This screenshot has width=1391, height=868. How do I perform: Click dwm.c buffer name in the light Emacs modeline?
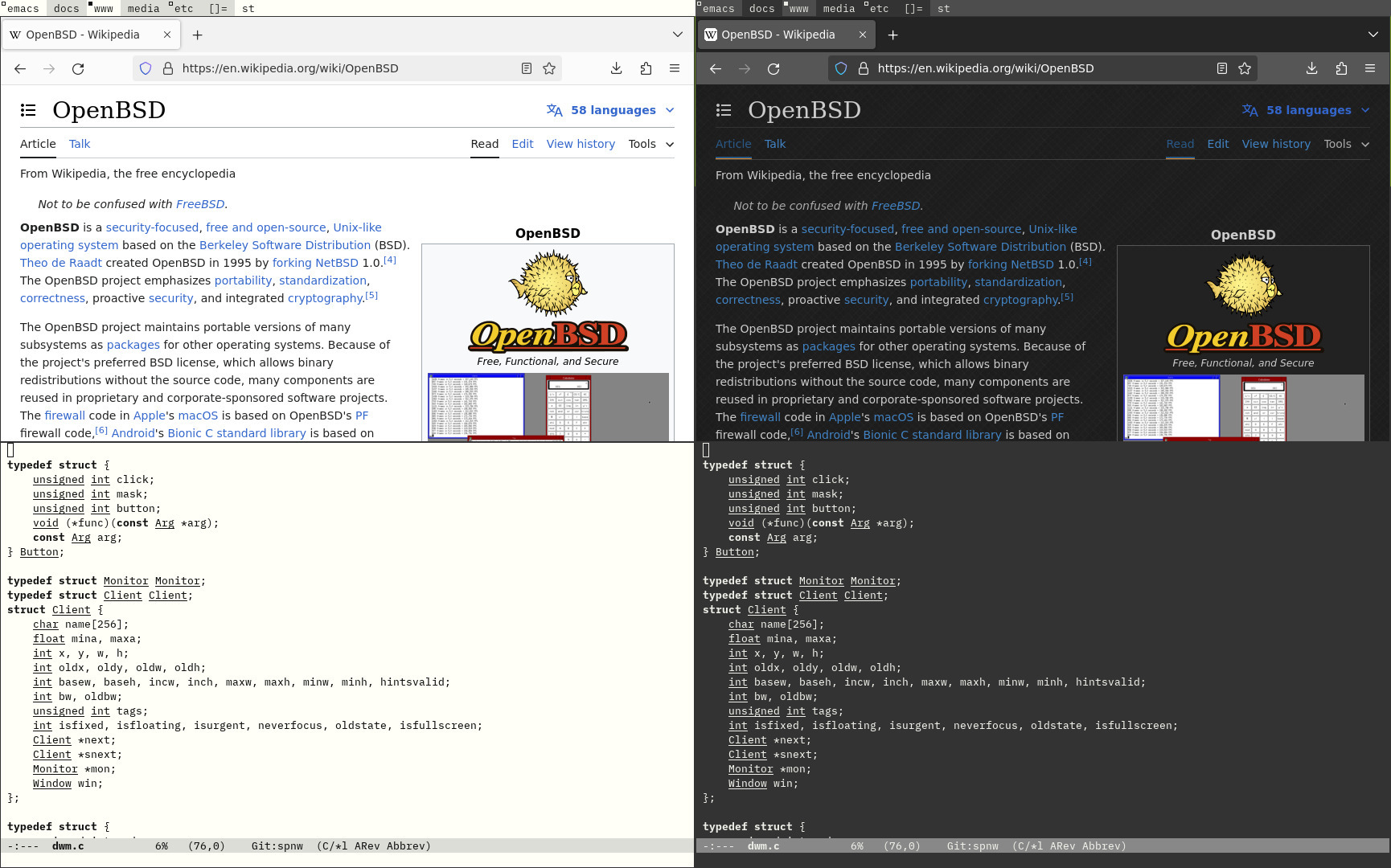[x=68, y=846]
